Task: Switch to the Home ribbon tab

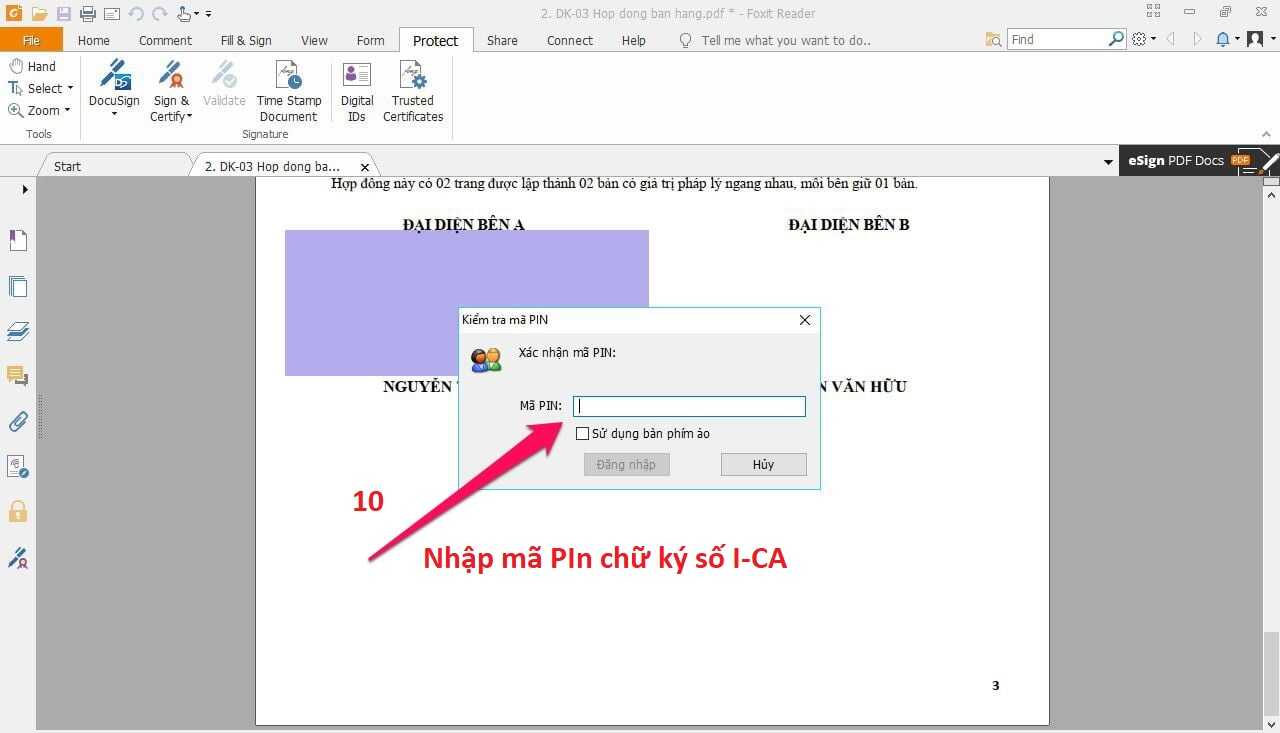Action: point(94,40)
